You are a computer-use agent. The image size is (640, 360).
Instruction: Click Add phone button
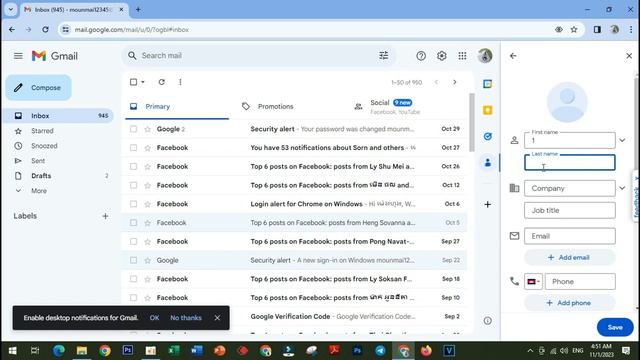(x=569, y=303)
